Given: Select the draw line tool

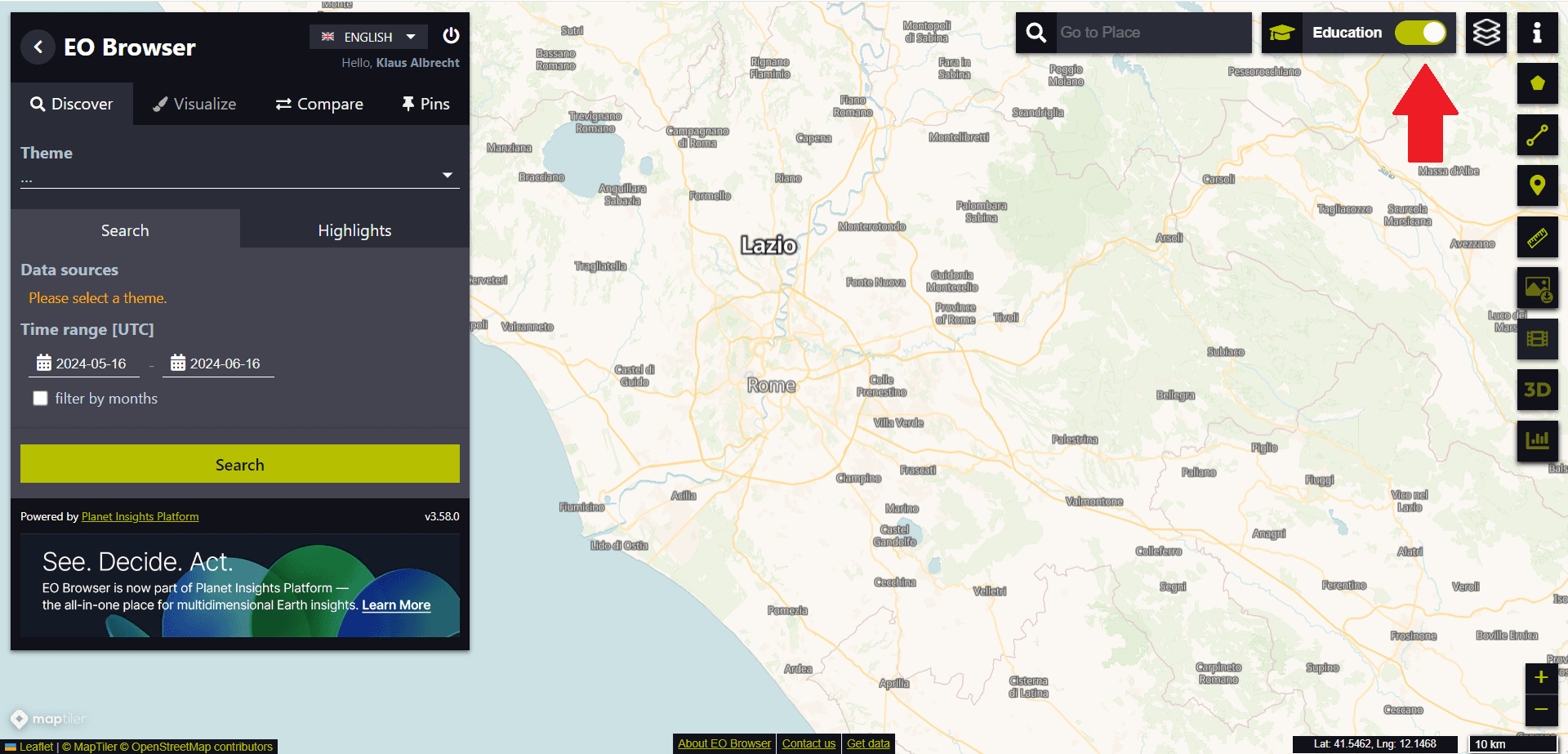Looking at the screenshot, I should click(1537, 135).
